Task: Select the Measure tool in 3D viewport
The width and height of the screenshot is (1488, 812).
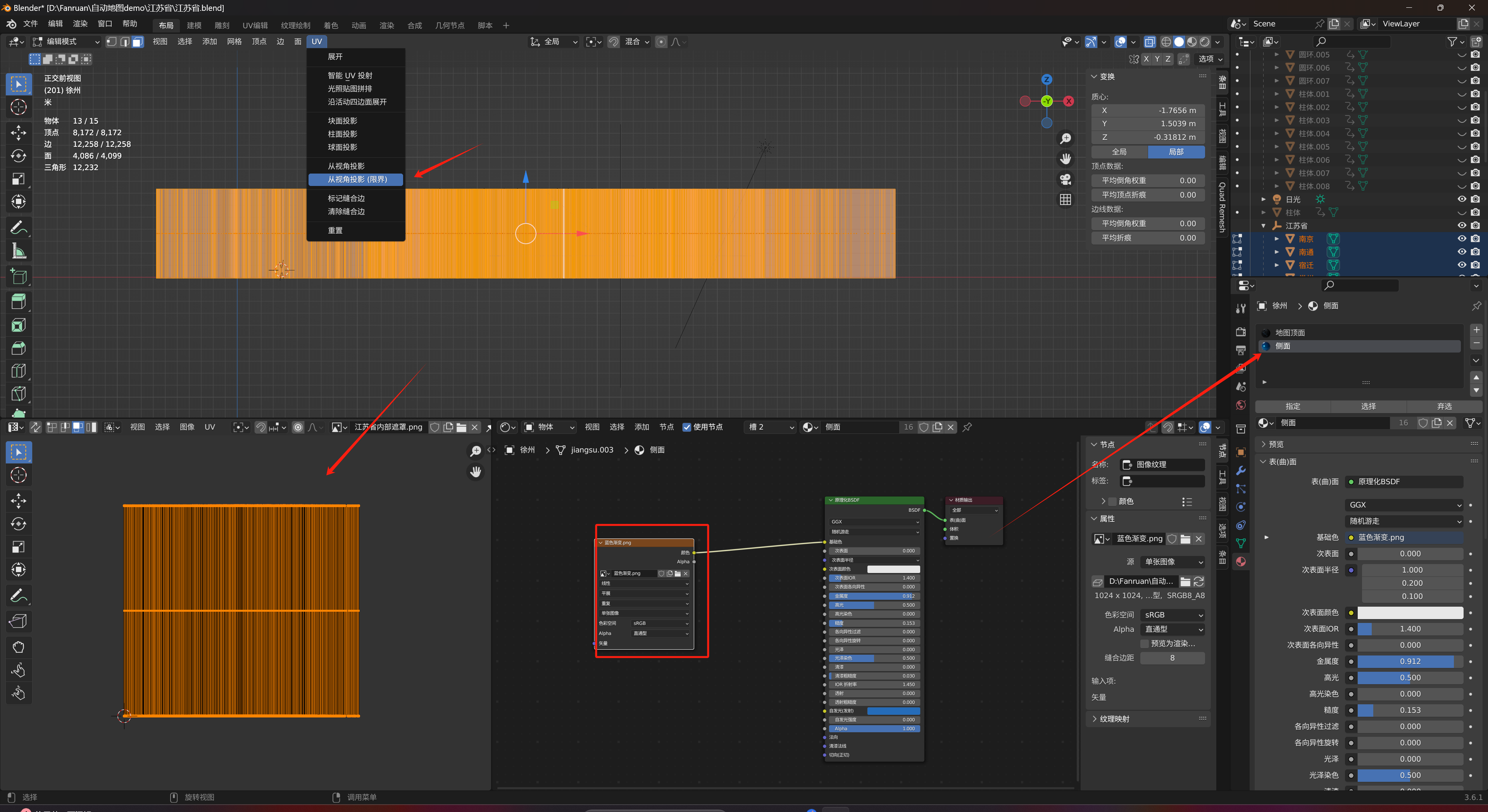Action: click(x=19, y=251)
